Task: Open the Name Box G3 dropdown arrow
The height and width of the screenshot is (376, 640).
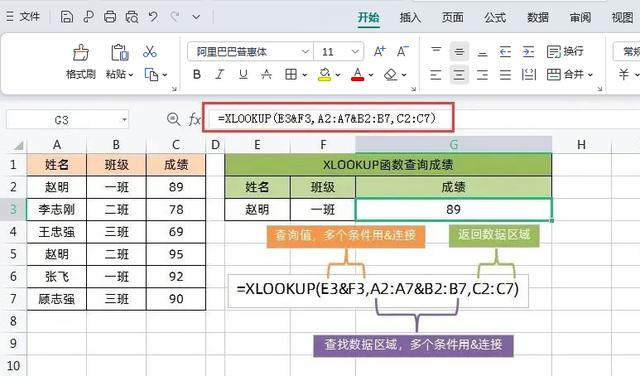Action: point(124,120)
